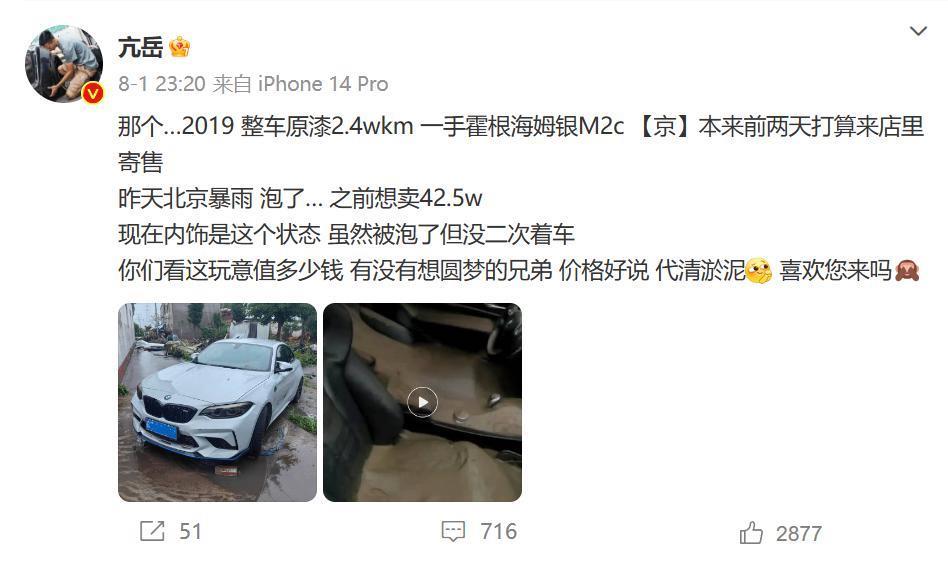Click the repost share icon
The width and height of the screenshot is (948, 567).
(x=152, y=531)
